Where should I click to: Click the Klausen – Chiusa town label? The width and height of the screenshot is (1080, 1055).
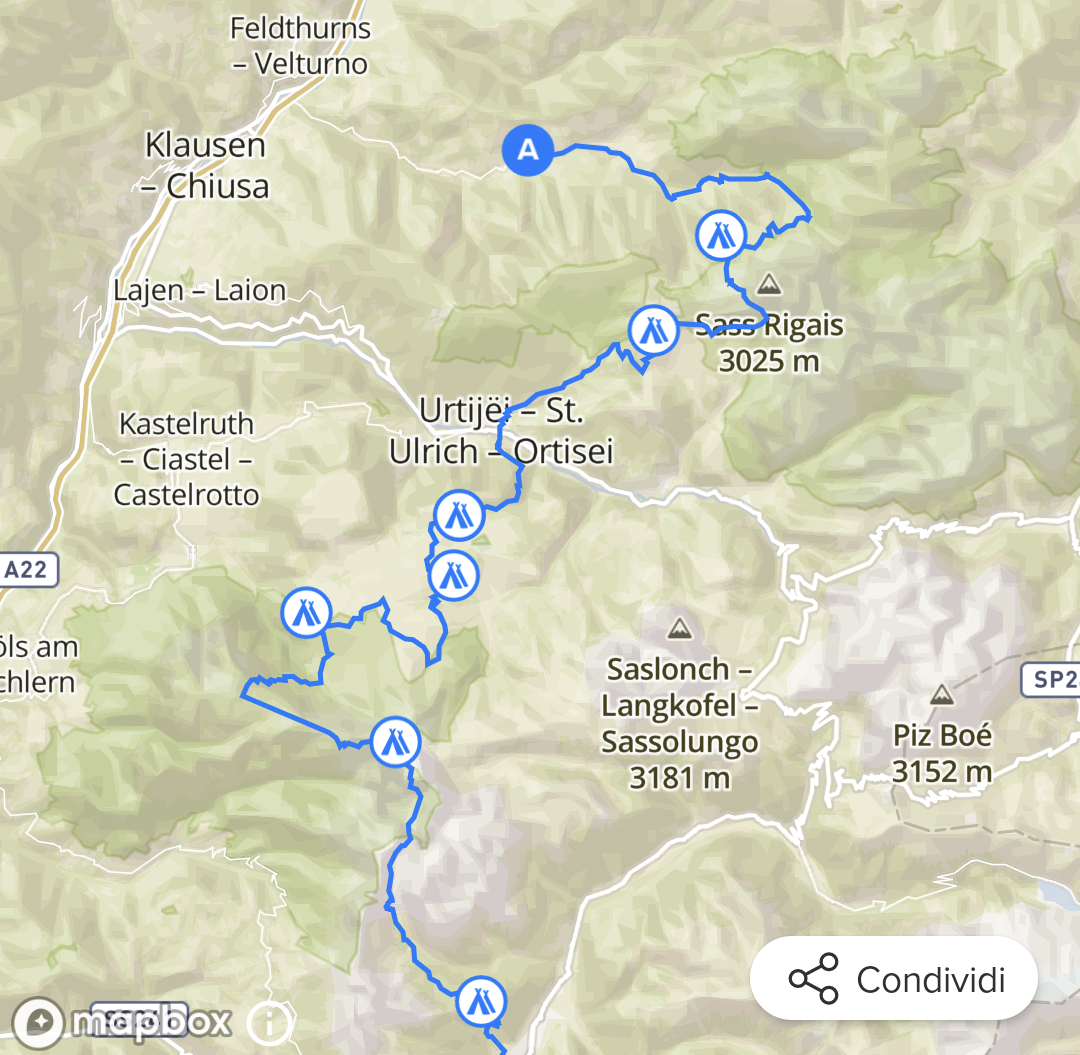pos(205,166)
